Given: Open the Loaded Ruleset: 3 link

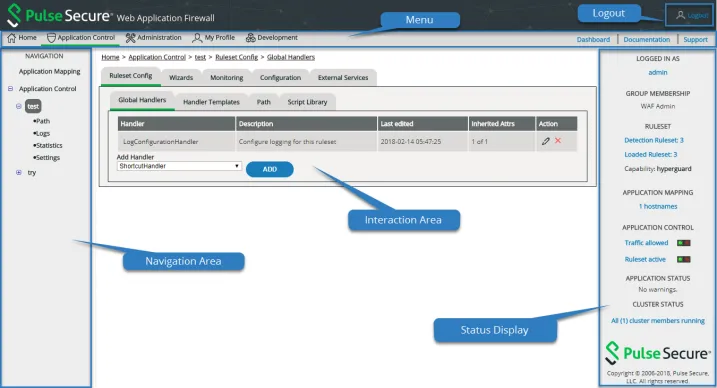Looking at the screenshot, I should pos(651,154).
